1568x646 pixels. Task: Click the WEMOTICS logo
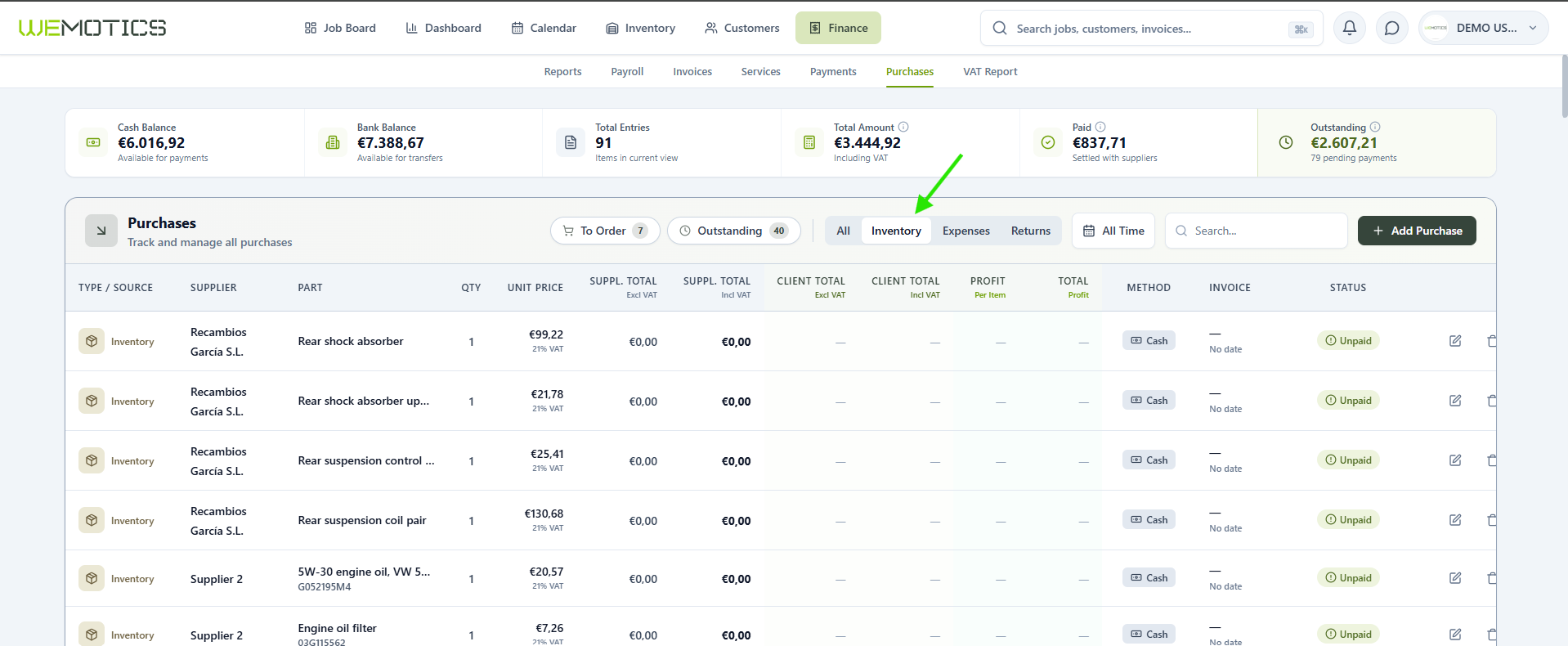pos(92,28)
